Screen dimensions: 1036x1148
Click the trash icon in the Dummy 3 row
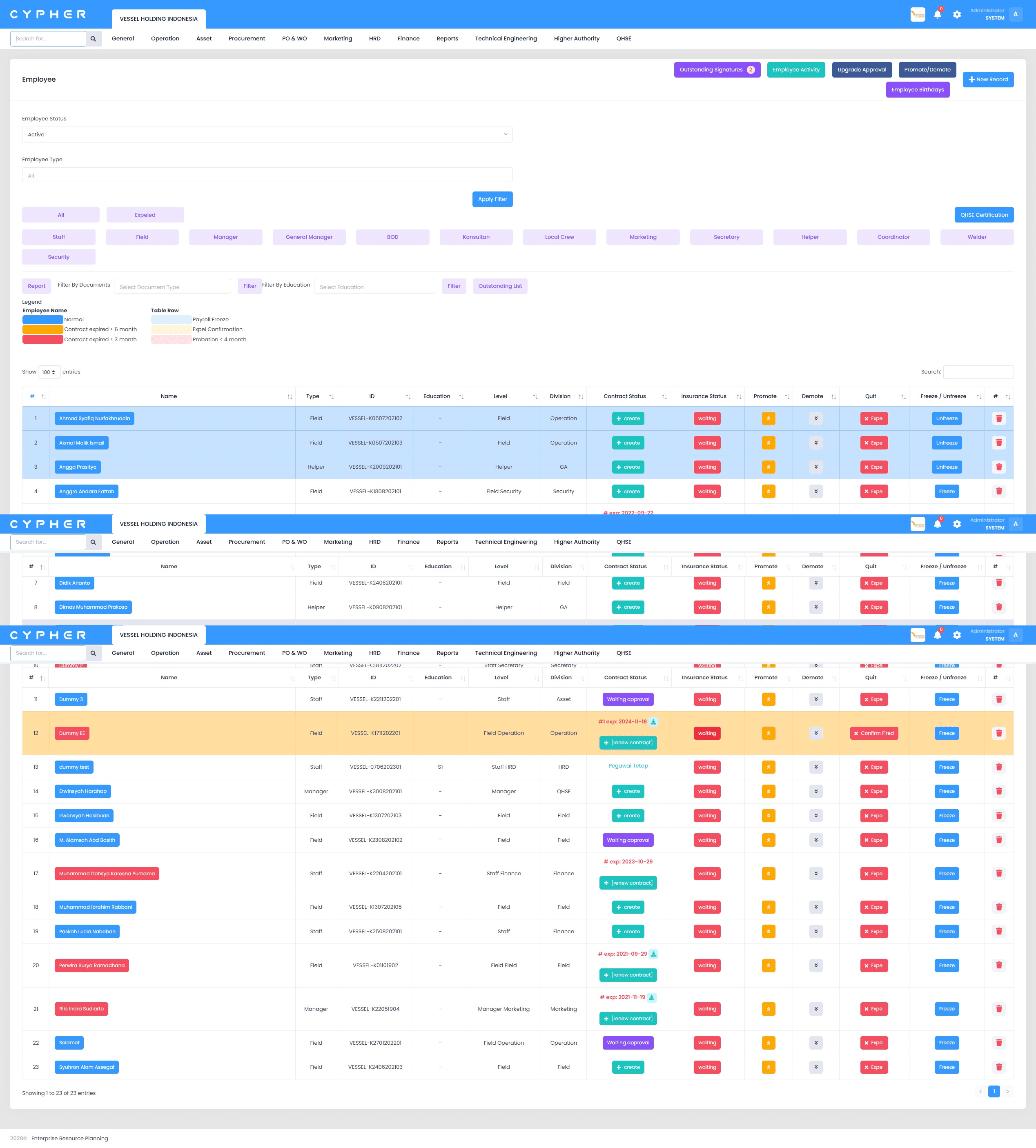[998, 699]
